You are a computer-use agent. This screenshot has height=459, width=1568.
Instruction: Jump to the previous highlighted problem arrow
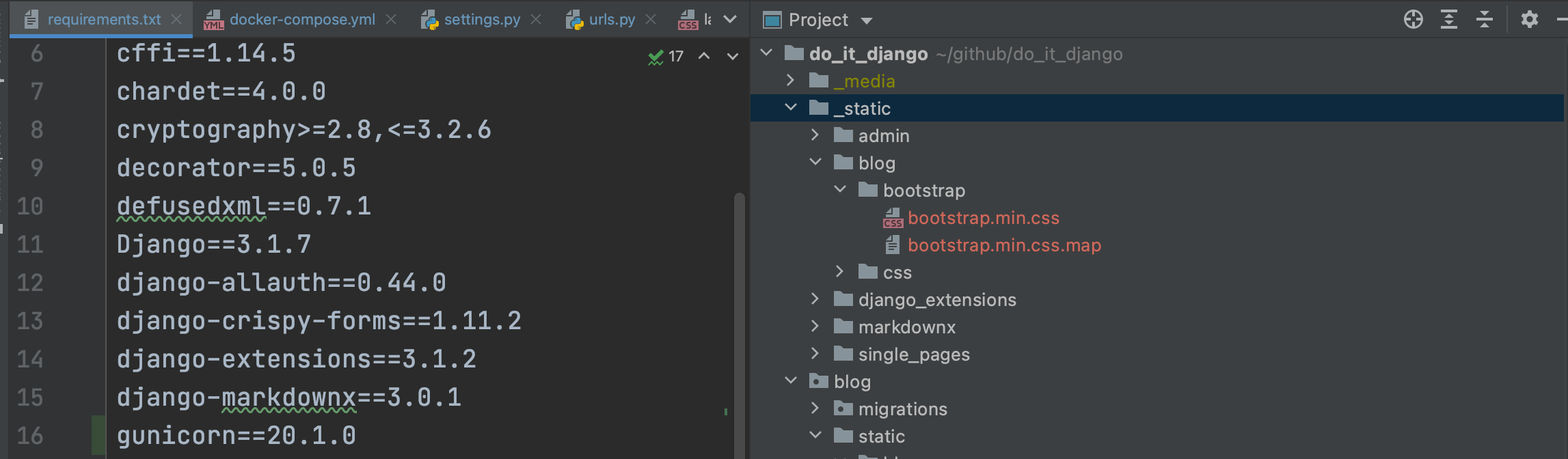click(704, 56)
